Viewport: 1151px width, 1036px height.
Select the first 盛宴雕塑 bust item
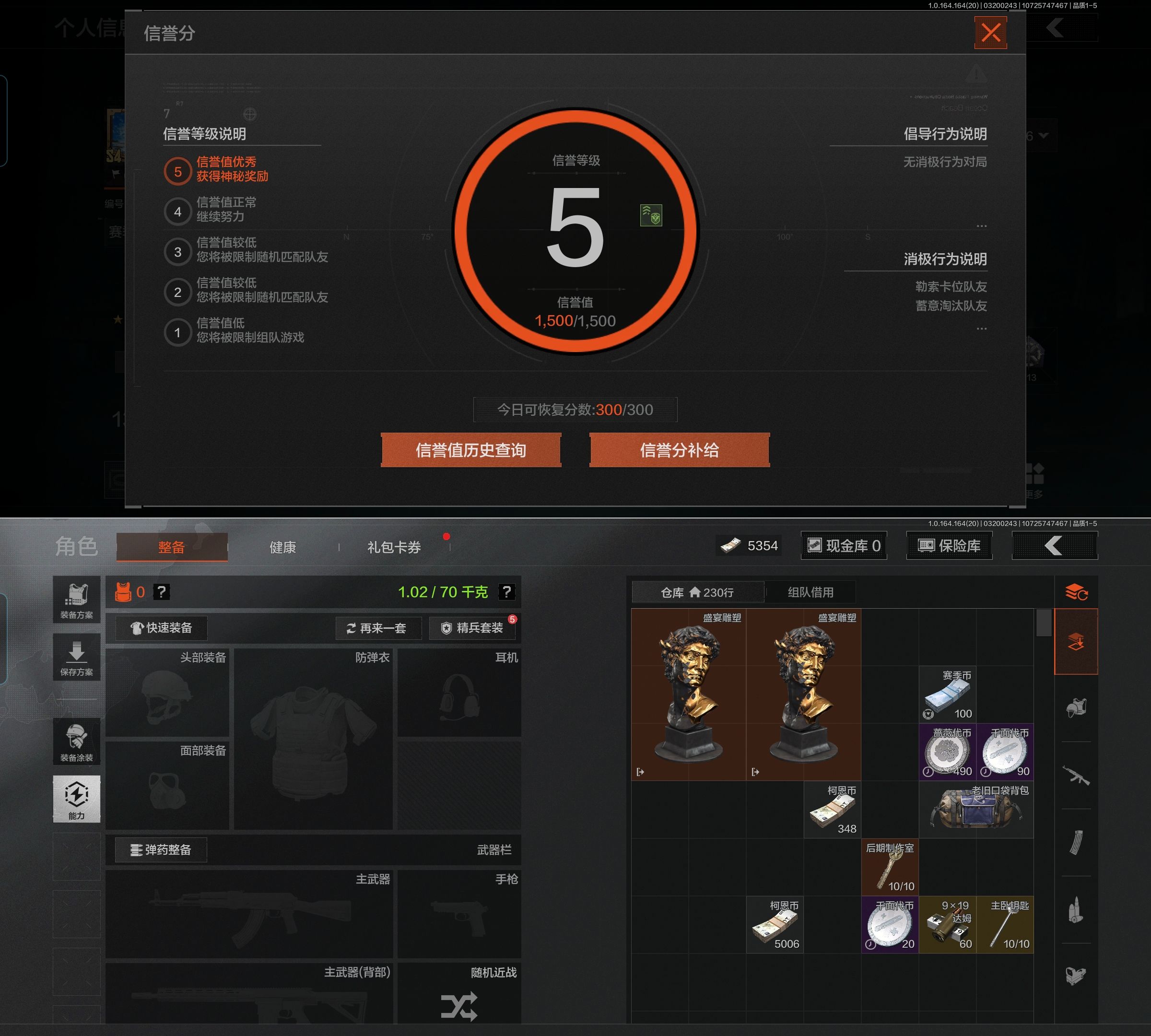(x=688, y=695)
